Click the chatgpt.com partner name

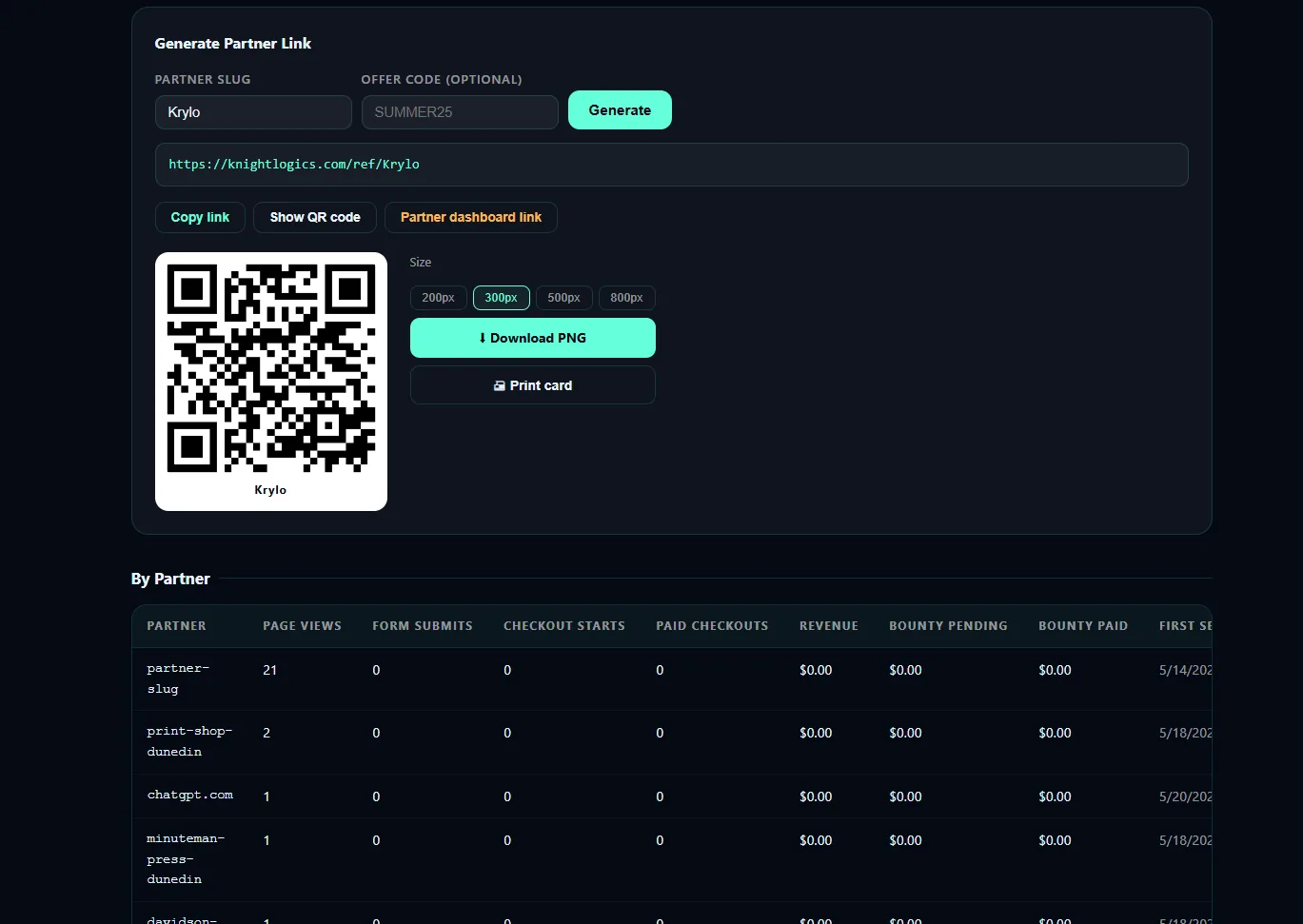tap(189, 796)
